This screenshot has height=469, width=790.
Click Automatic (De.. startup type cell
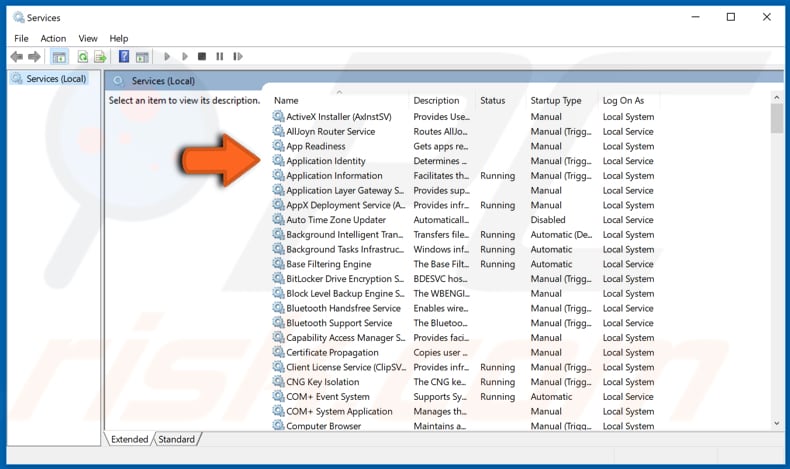tap(561, 234)
